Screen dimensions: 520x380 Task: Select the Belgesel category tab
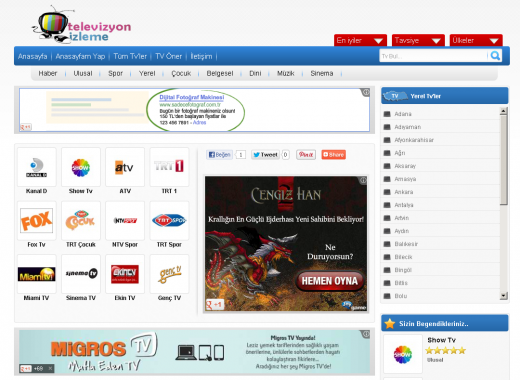tap(220, 73)
